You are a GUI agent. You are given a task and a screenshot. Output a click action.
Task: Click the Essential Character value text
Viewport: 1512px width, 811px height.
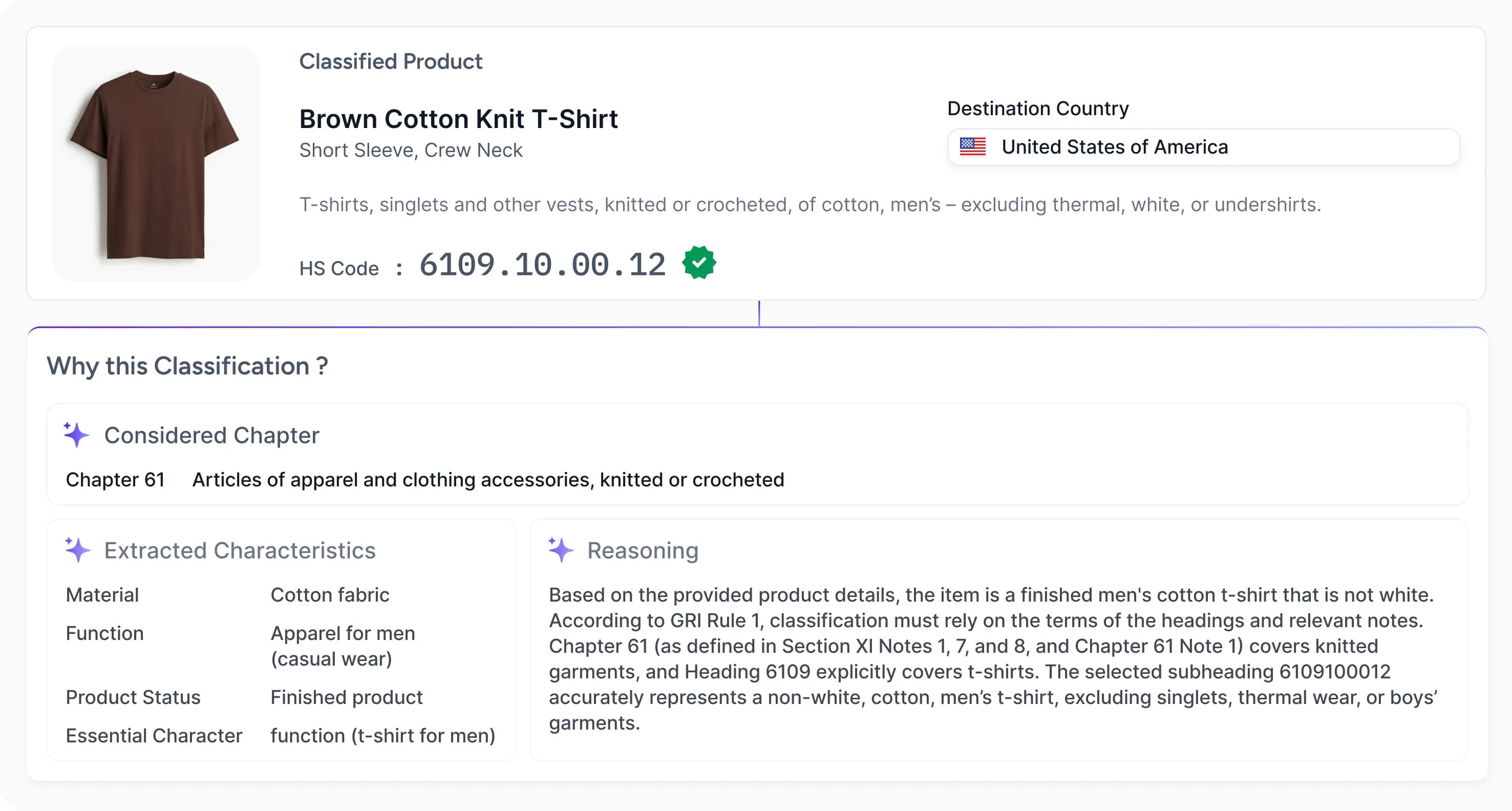click(x=382, y=735)
